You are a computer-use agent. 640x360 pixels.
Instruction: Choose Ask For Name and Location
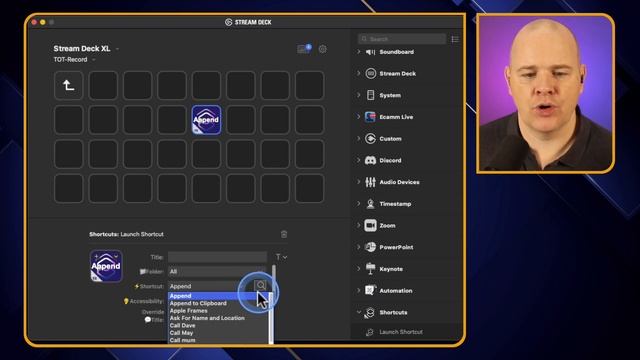click(x=218, y=318)
